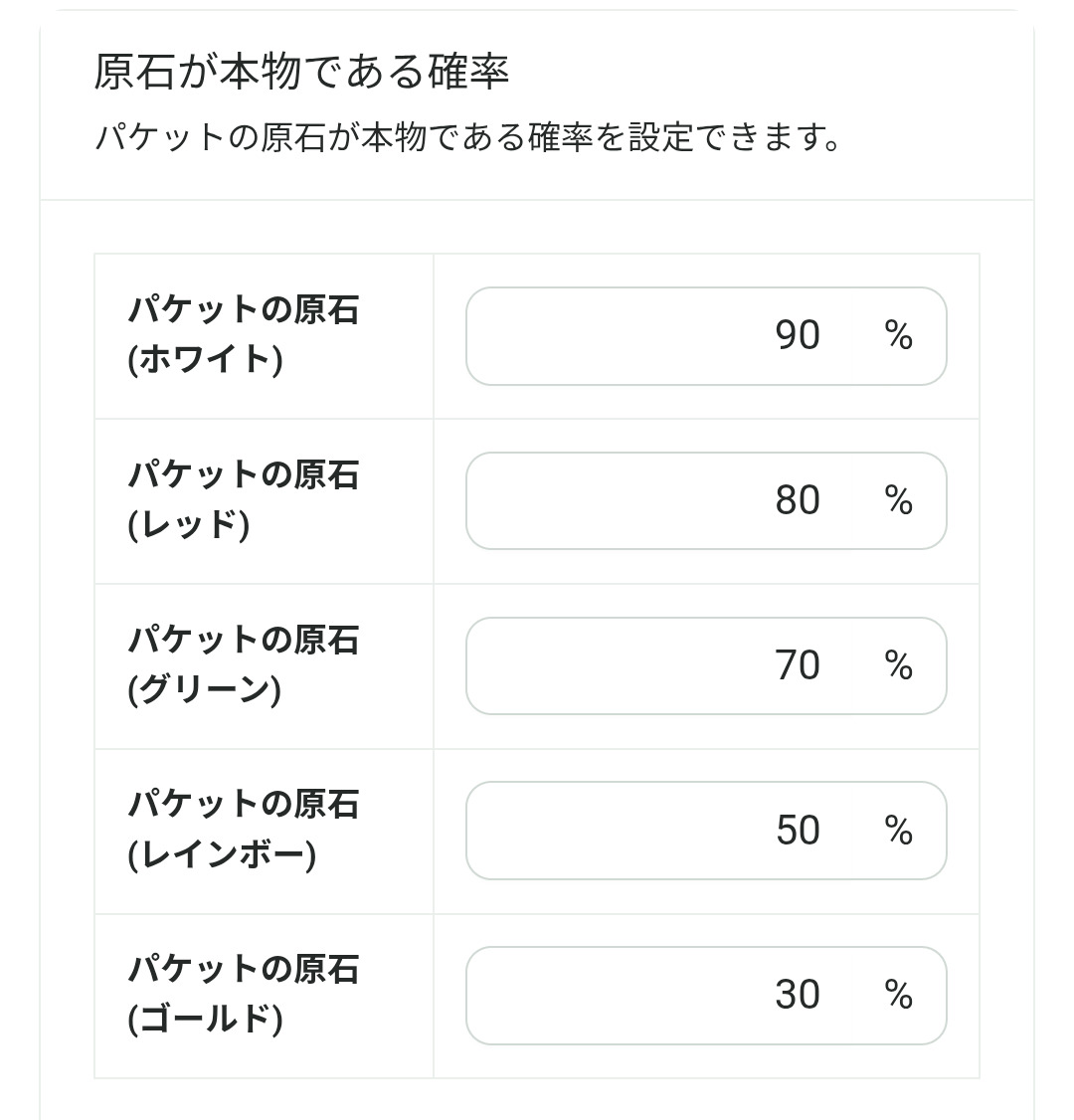The image size is (1074, 1120).
Task: Click the description text below the heading
Action: [467, 137]
